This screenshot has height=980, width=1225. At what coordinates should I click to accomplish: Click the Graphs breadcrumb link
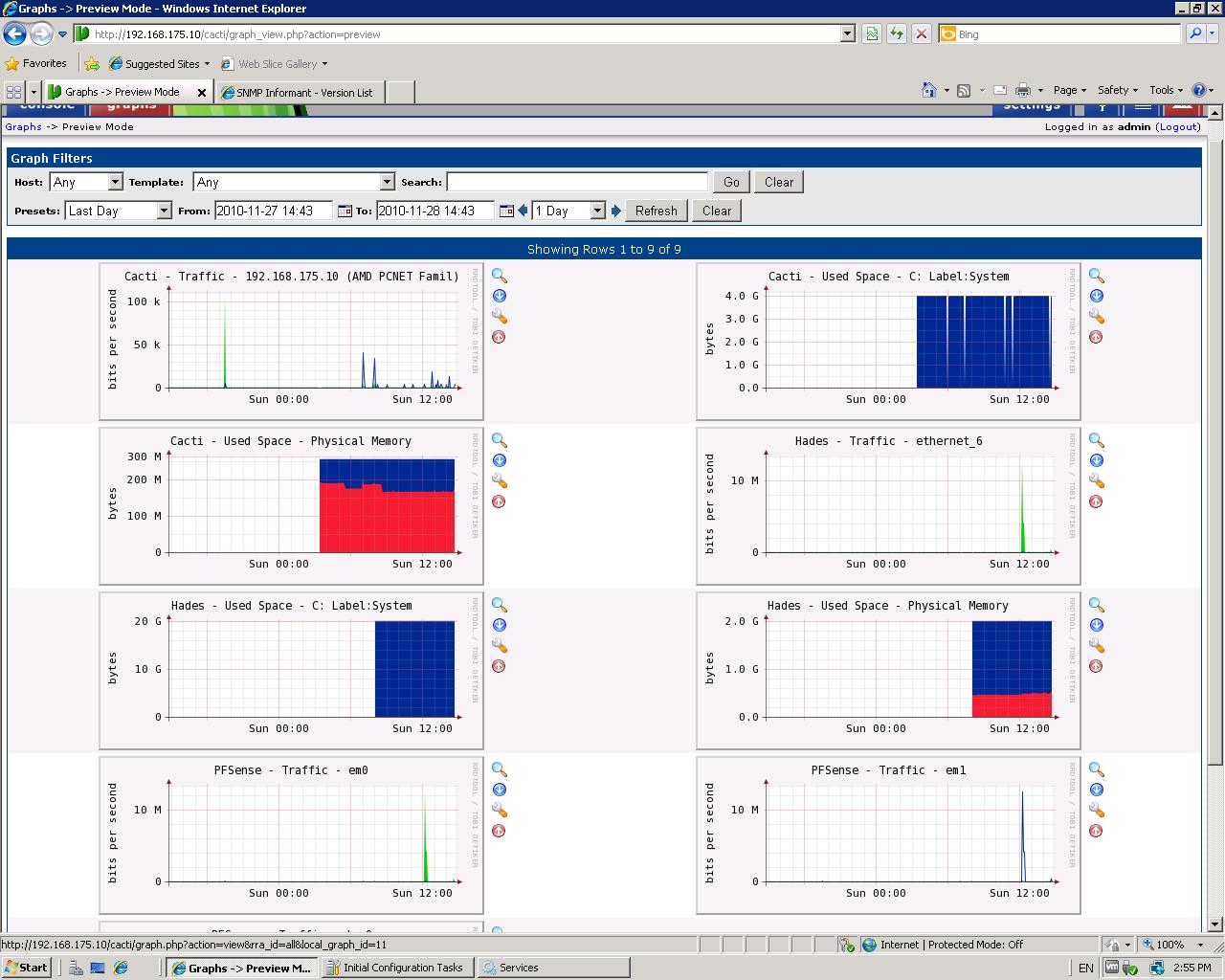tap(23, 126)
